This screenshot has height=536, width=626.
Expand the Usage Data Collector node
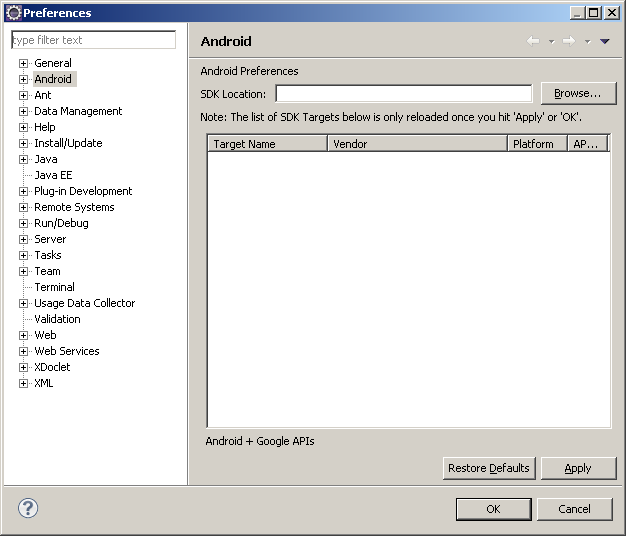(23, 303)
